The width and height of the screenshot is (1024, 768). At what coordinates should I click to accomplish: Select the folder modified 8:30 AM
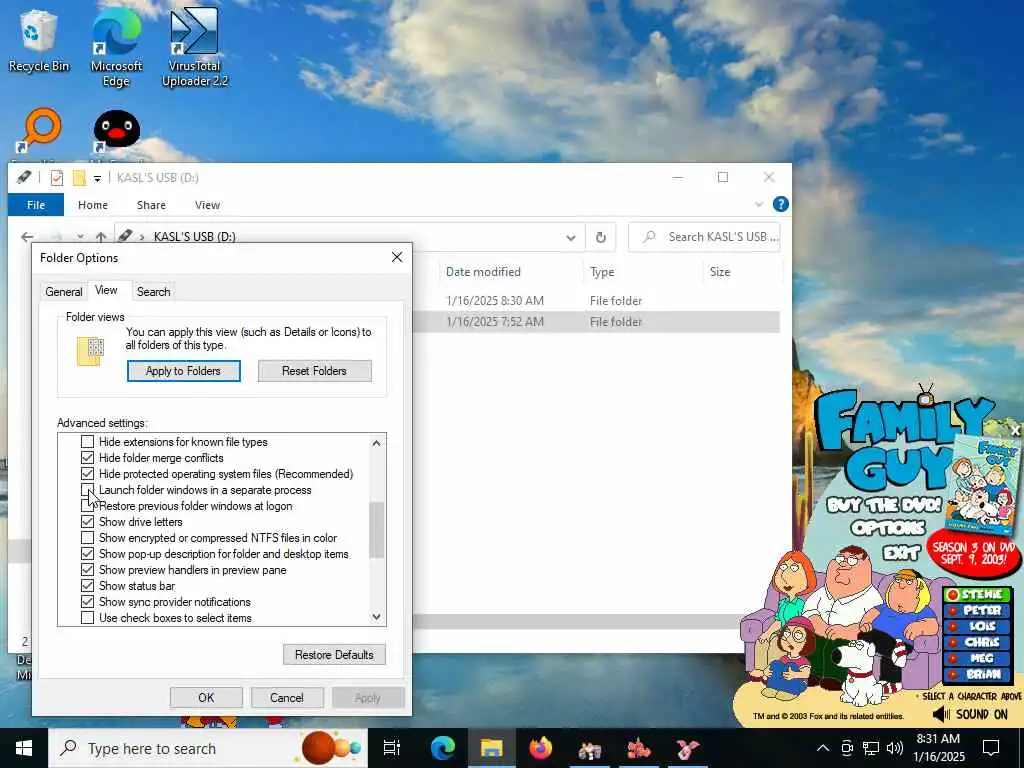[x=597, y=300]
